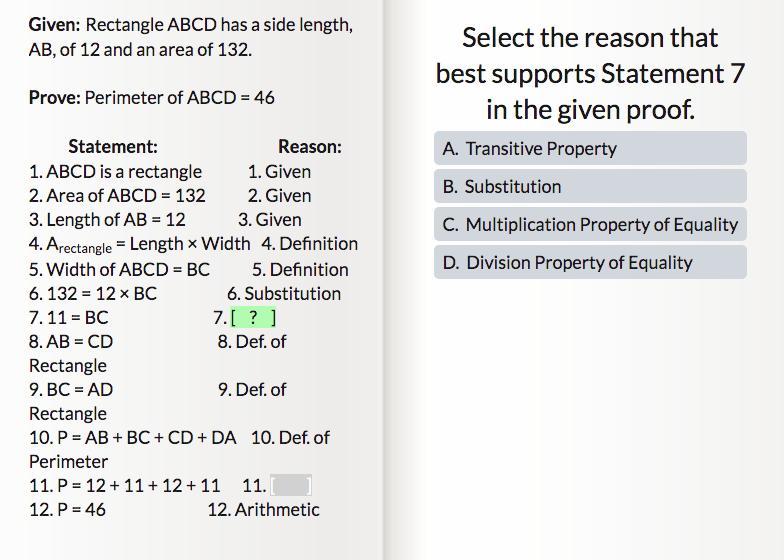This screenshot has width=784, height=560.
Task: Click the 'Statement:' column header
Action: point(112,147)
